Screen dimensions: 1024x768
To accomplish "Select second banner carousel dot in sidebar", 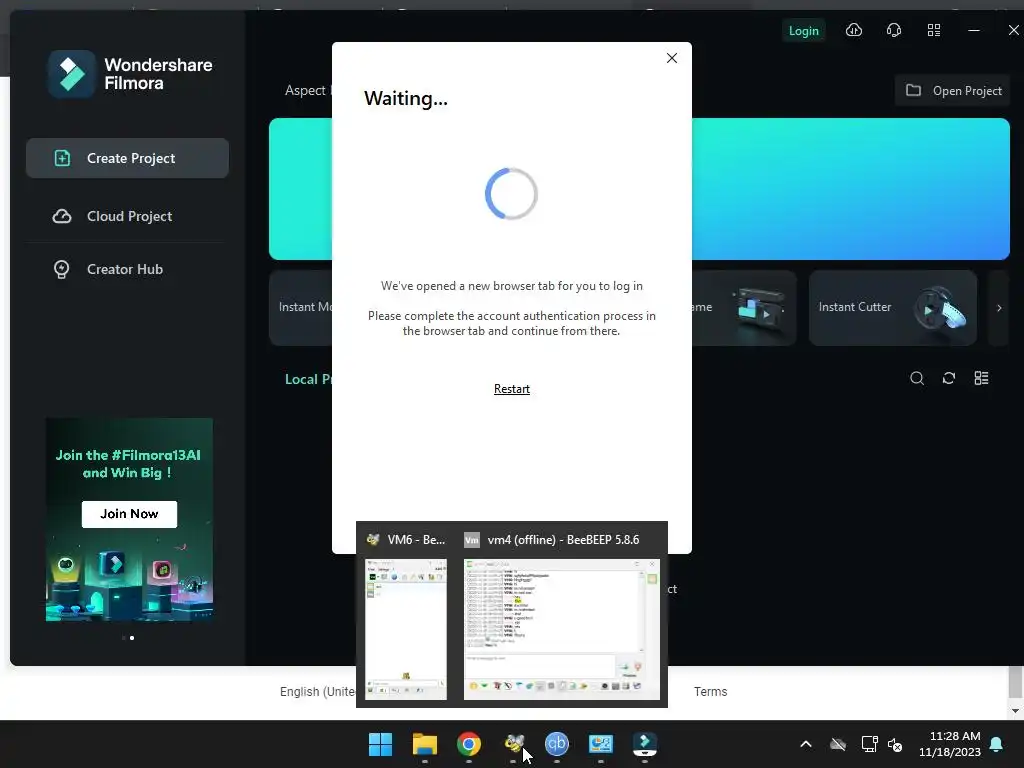I will coord(132,637).
